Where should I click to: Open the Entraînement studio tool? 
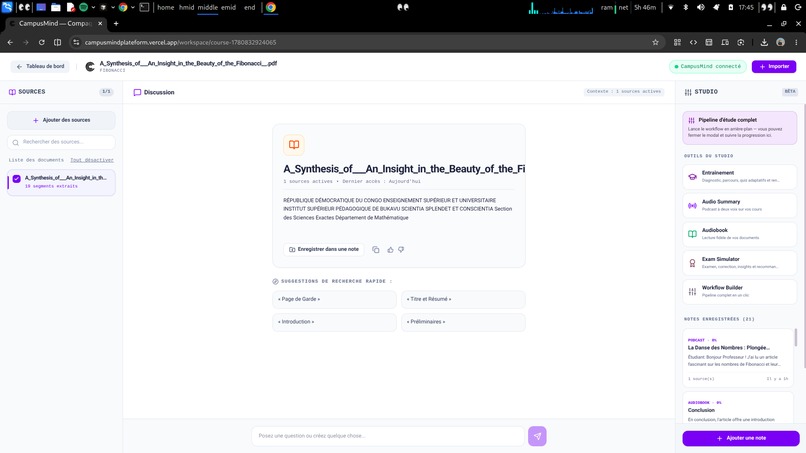[739, 176]
